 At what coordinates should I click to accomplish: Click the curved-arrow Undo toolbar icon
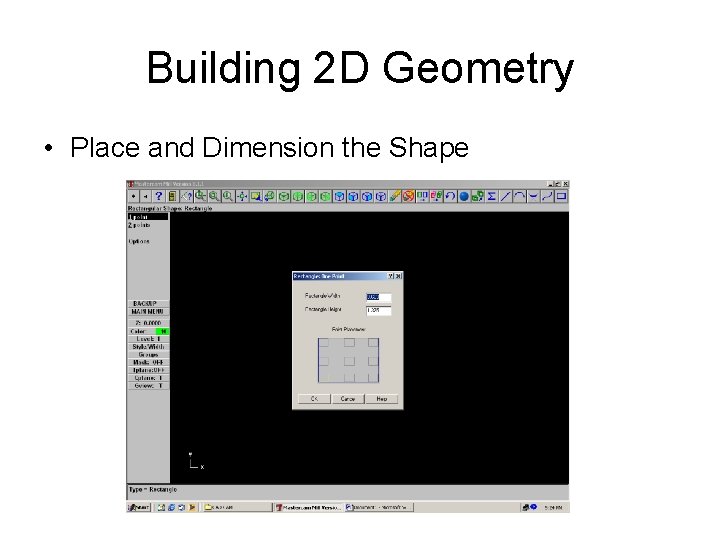point(450,197)
